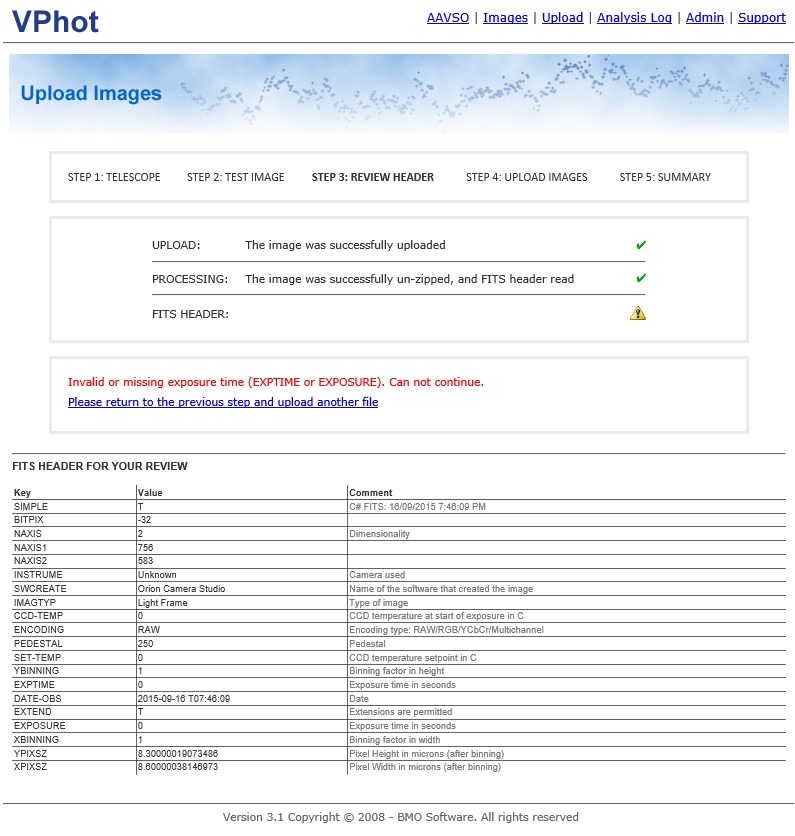Image resolution: width=795 pixels, height=836 pixels.
Task: Click the red invalid exposure time error message
Action: [276, 382]
